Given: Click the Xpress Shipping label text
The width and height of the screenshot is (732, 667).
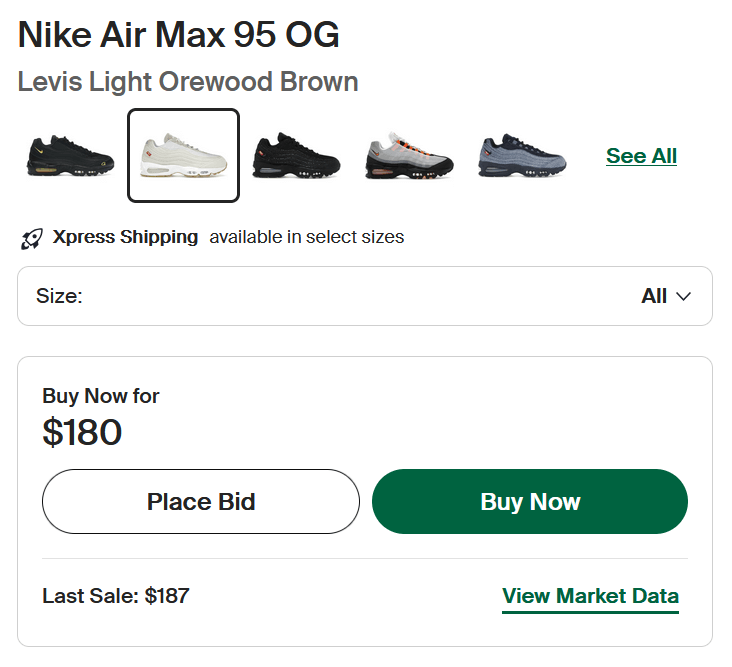Looking at the screenshot, I should (125, 238).
